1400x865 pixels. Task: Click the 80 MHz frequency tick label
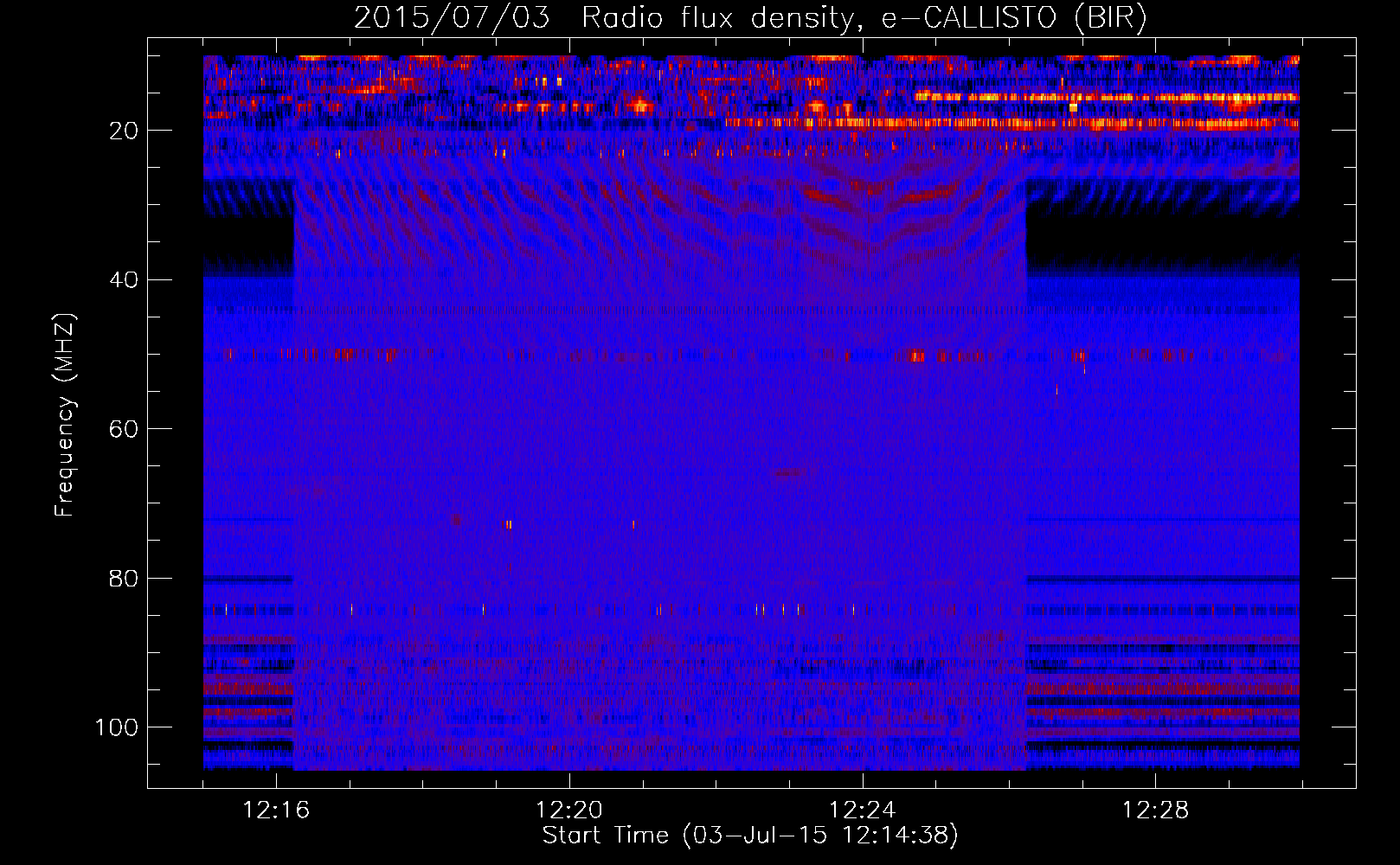pos(124,578)
